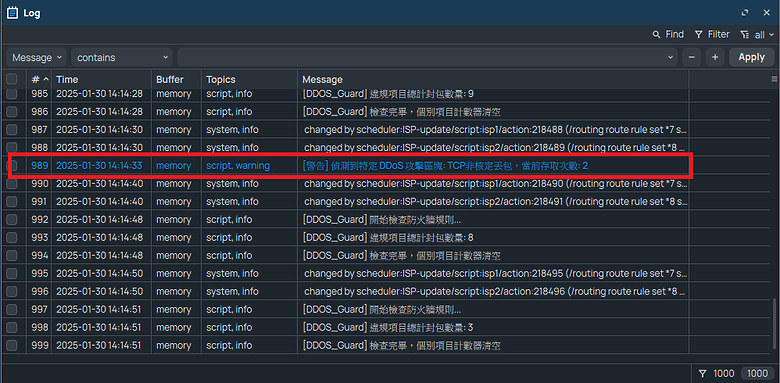780x383 pixels.
Task: Click the DDoS warning message in row 989
Action: 445,166
